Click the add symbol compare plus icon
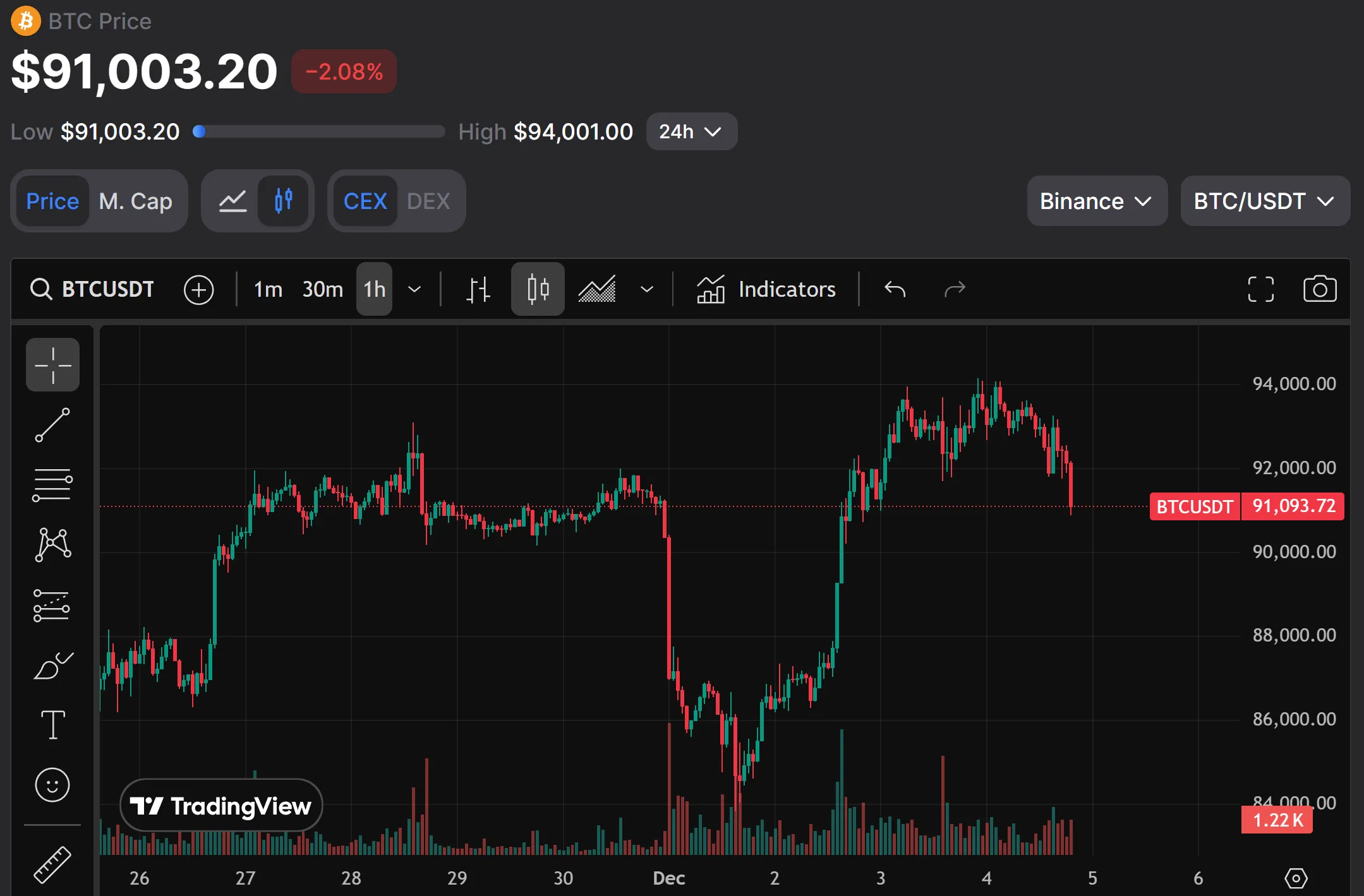 (198, 290)
